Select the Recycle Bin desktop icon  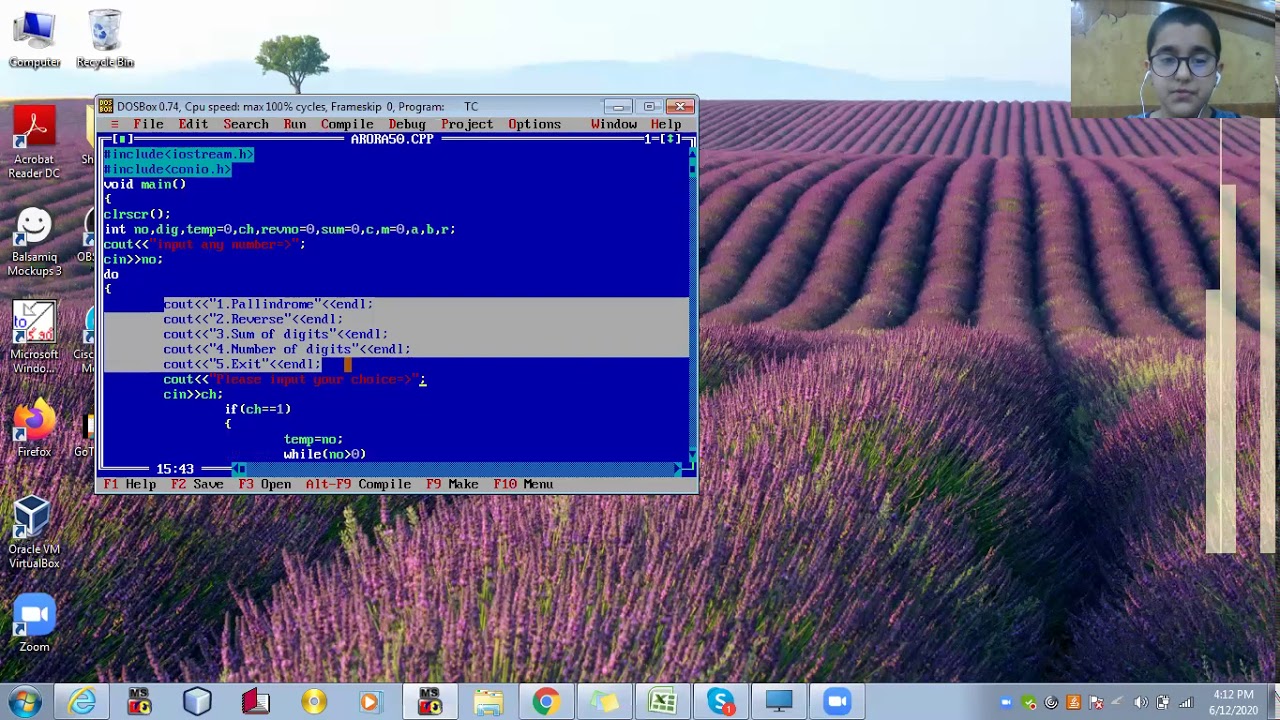105,40
